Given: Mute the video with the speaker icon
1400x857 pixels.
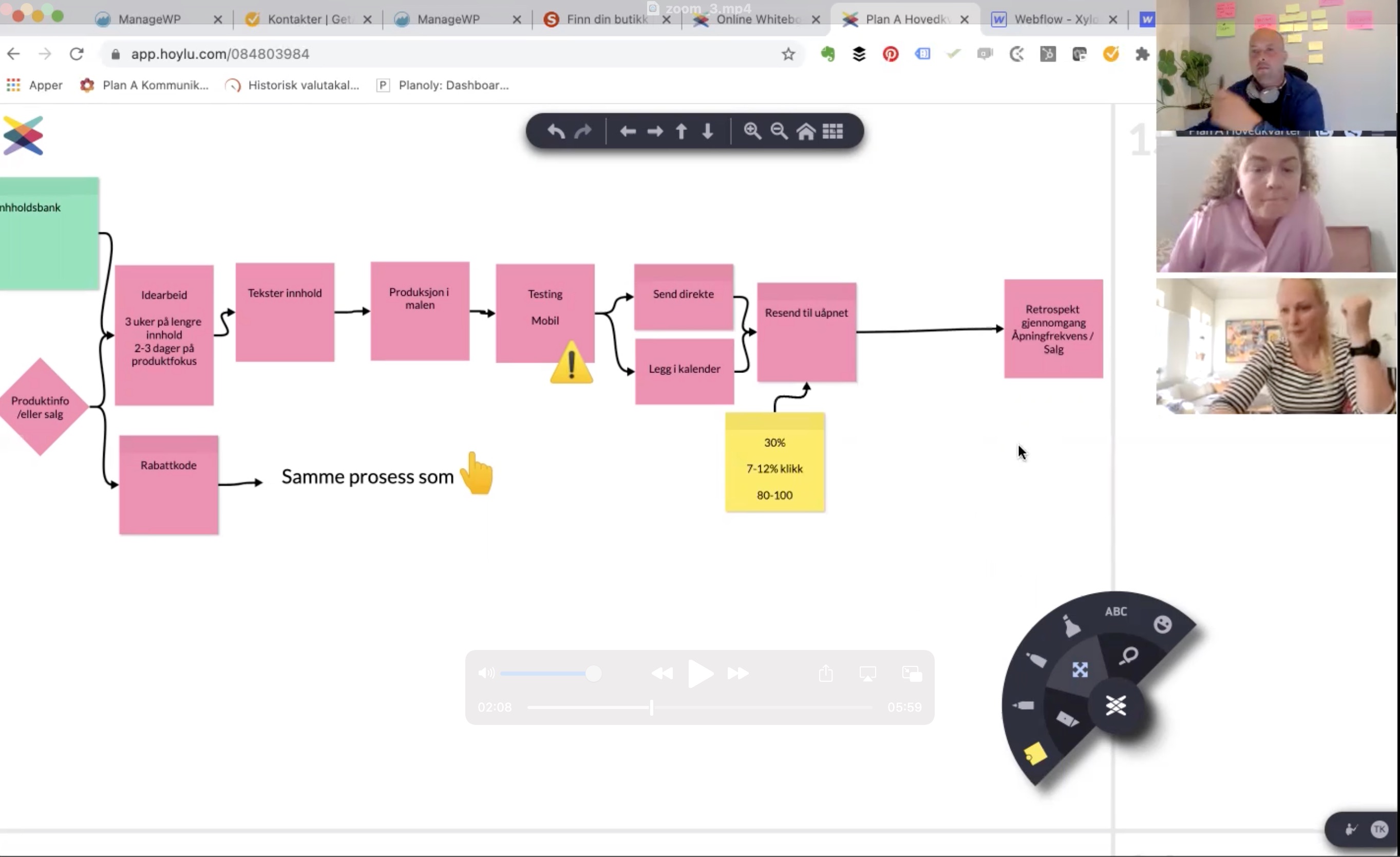Looking at the screenshot, I should (486, 674).
